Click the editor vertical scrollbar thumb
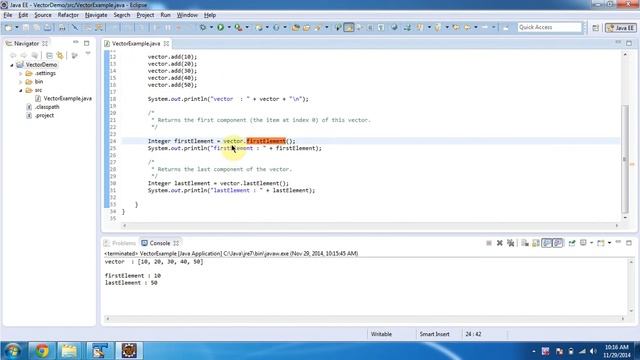Viewport: 640px width, 360px height. pyautogui.click(x=624, y=158)
